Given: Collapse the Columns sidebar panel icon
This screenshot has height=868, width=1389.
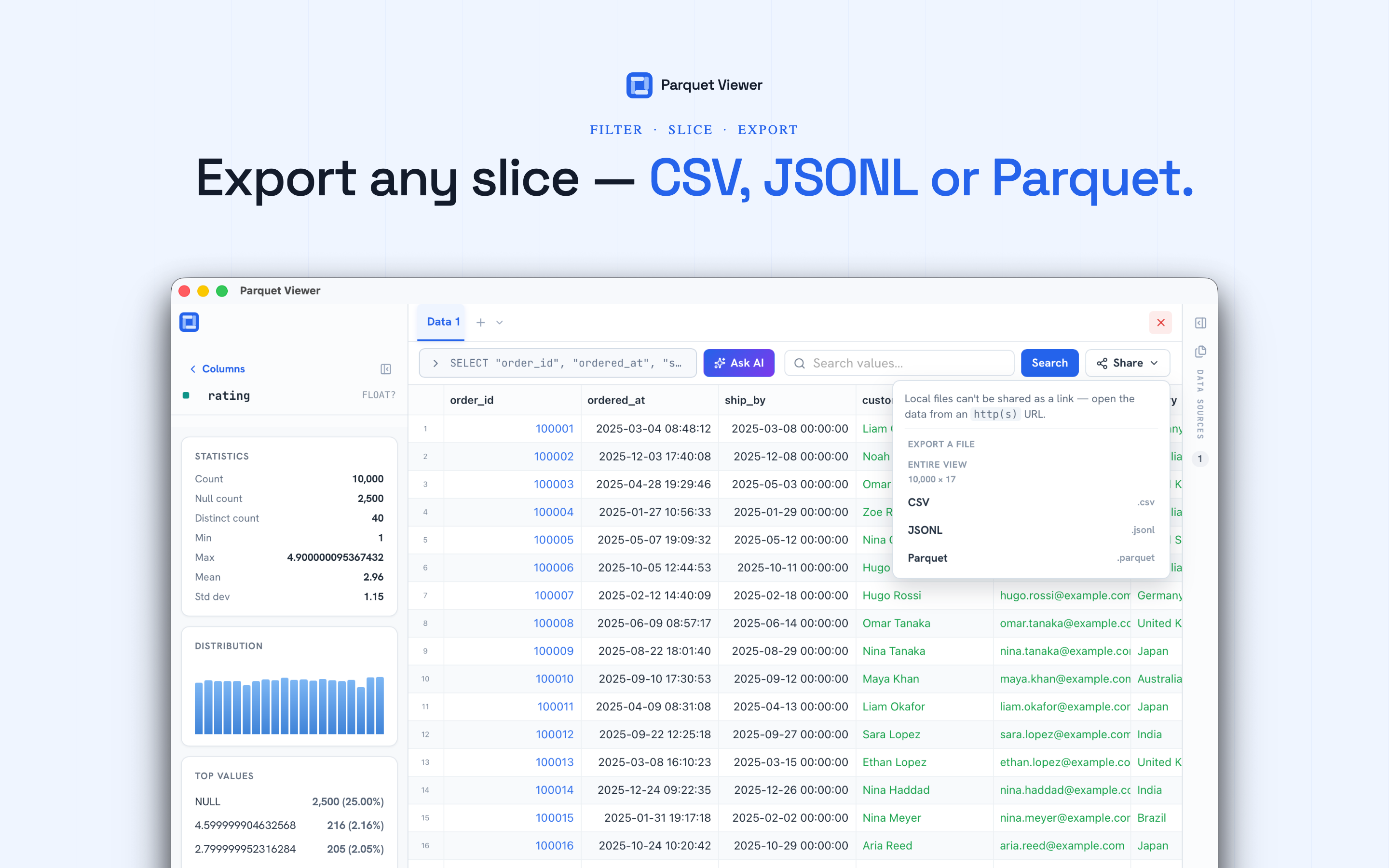Looking at the screenshot, I should tap(386, 369).
